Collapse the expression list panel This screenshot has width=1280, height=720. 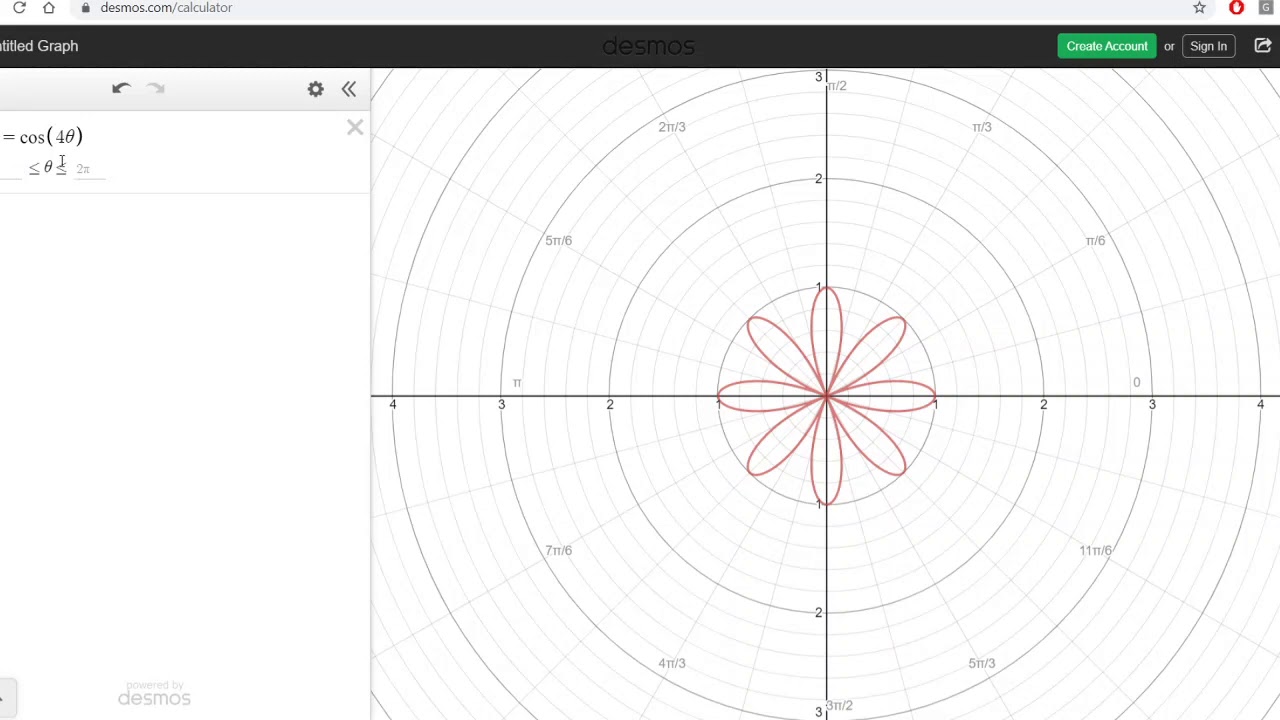click(349, 89)
